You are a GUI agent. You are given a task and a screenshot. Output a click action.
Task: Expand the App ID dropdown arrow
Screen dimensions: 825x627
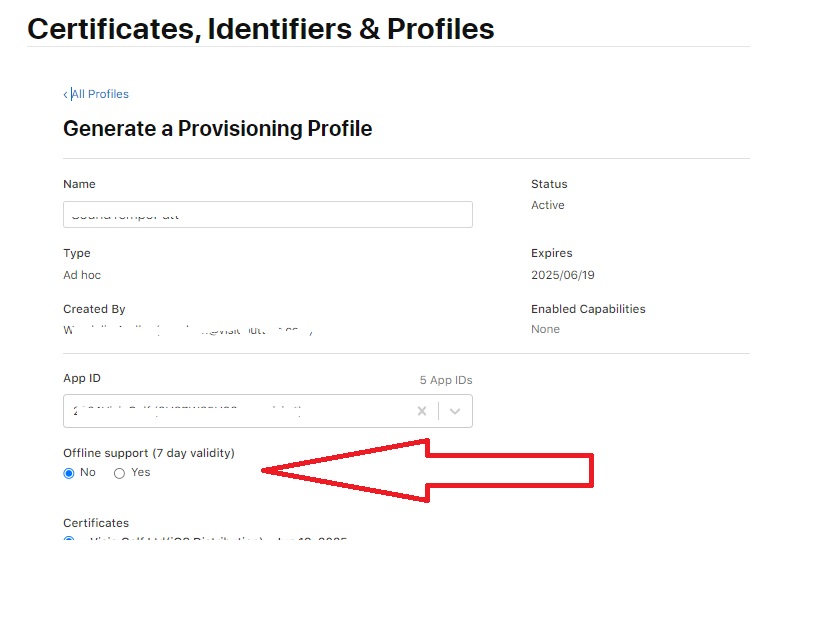[455, 411]
